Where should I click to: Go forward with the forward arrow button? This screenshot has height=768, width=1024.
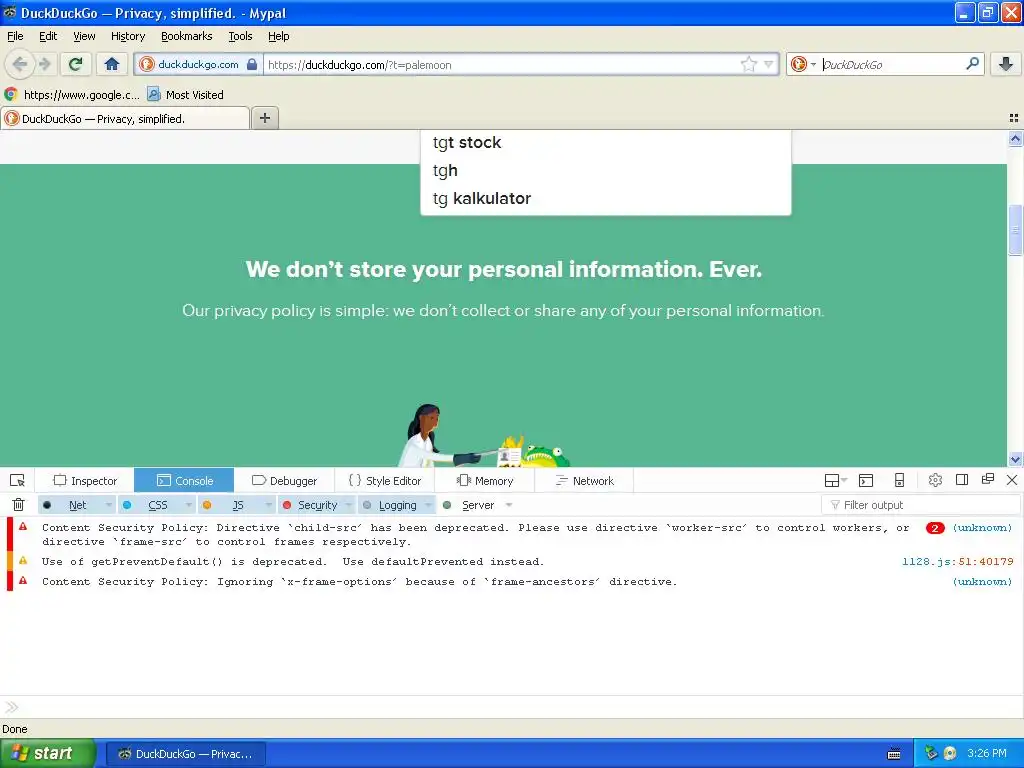[x=45, y=64]
